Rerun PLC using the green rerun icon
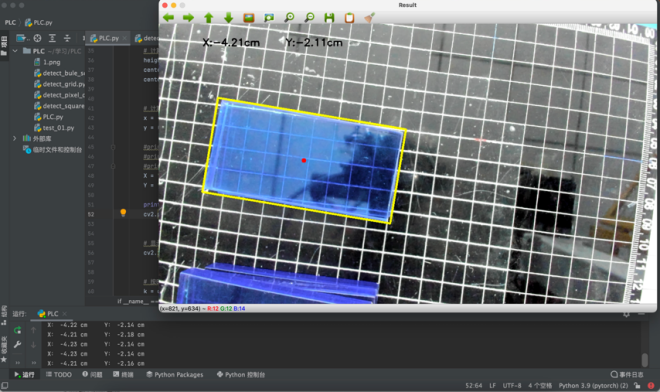 (x=17, y=330)
